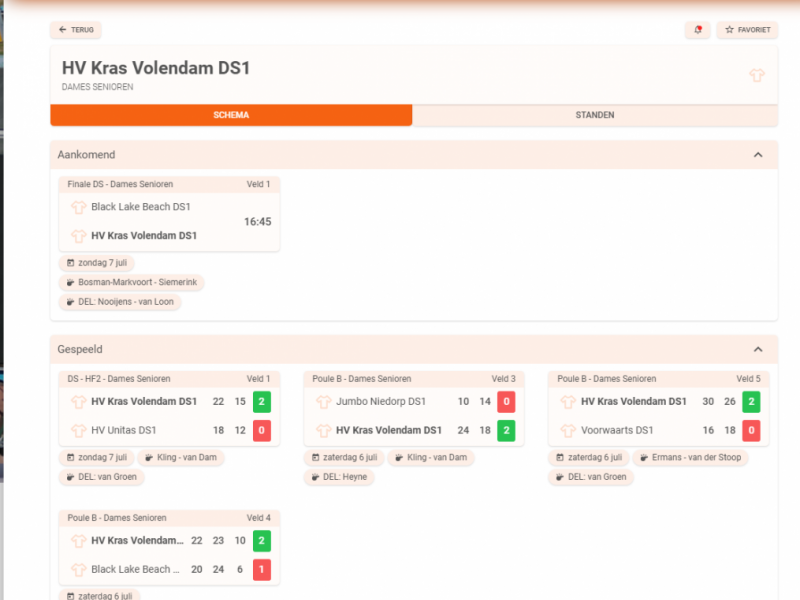Click the DEL: Heyne chip
The height and width of the screenshot is (600, 800).
pos(339,477)
